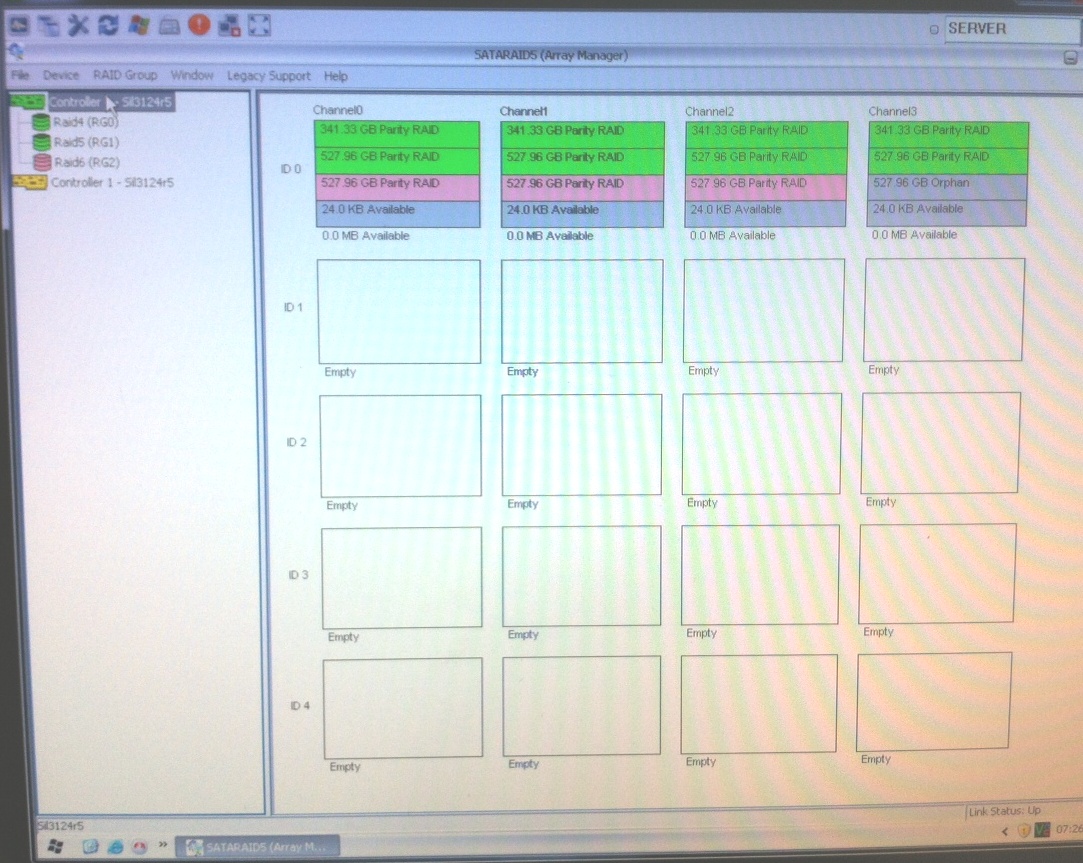Click Link Status: Up in status bar
The width and height of the screenshot is (1083, 863).
(x=1005, y=811)
